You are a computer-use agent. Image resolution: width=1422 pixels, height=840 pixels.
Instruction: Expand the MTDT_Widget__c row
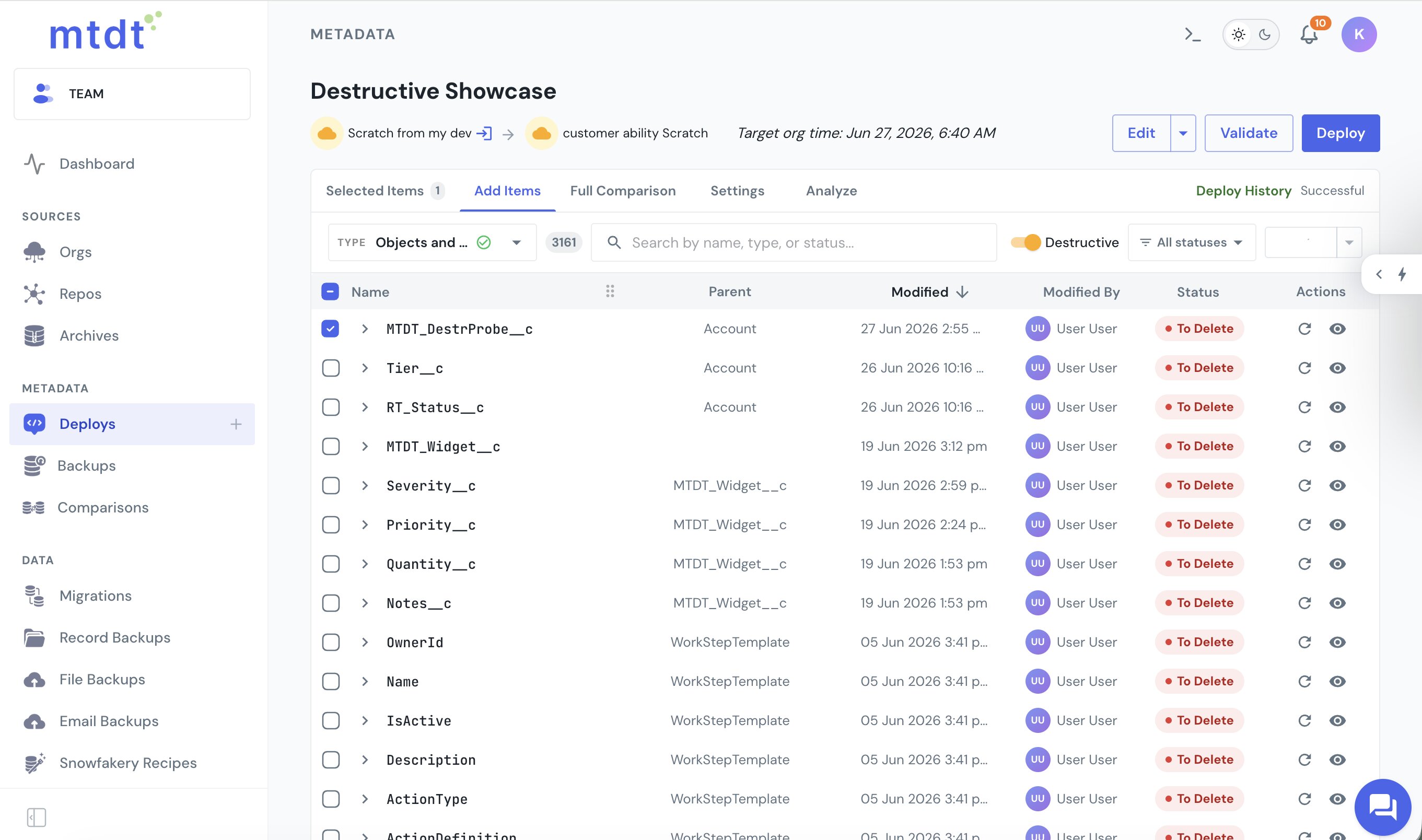point(365,447)
